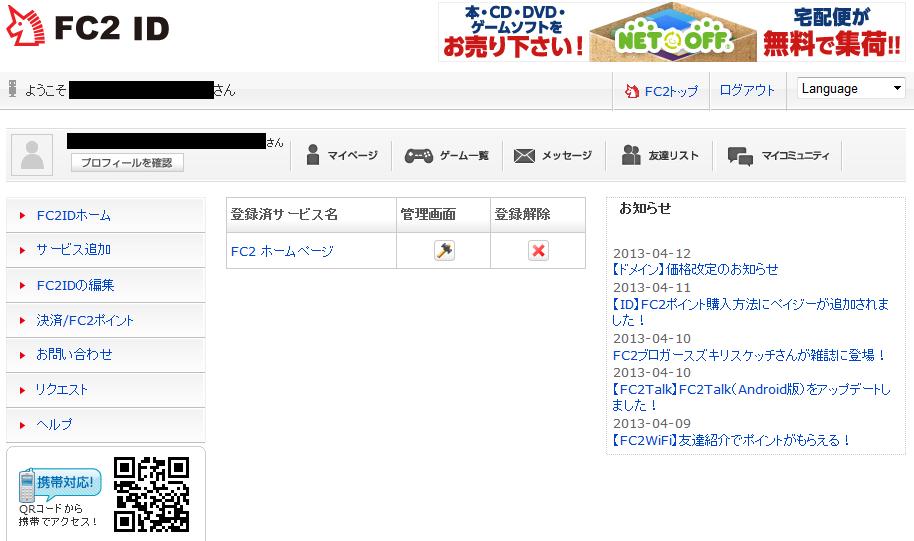This screenshot has width=914, height=541.
Task: Open メッセージ in the navigation bar
Action: 567,156
